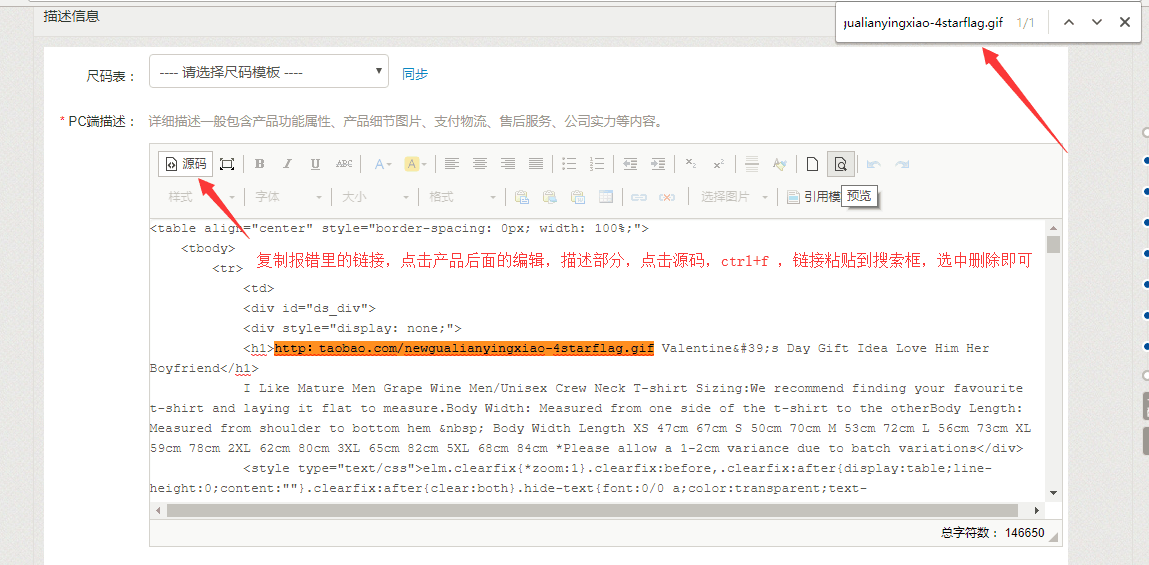The height and width of the screenshot is (565, 1149).
Task: Open the 大小 font size dropdown
Action: (375, 197)
